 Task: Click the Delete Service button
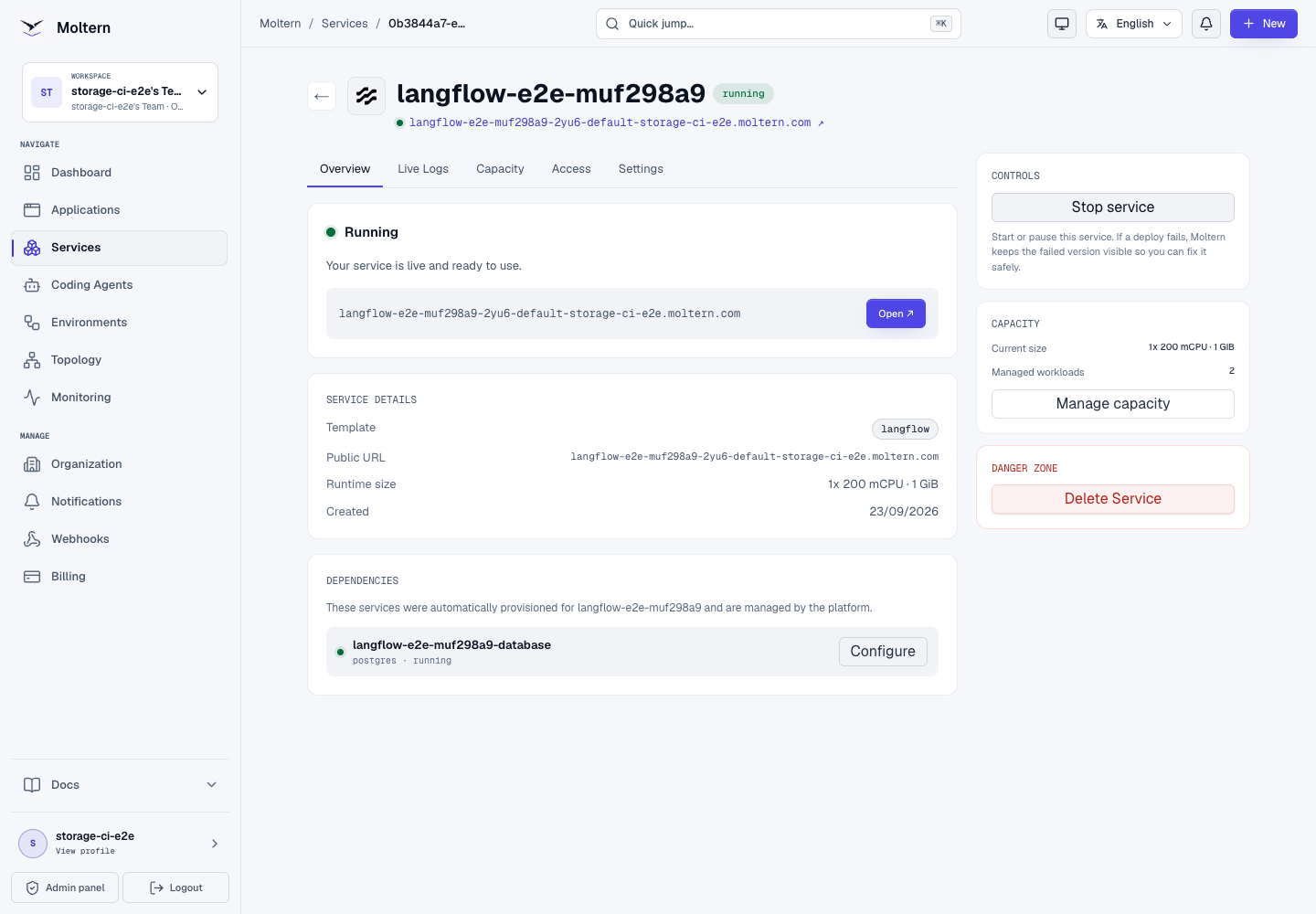1113,499
